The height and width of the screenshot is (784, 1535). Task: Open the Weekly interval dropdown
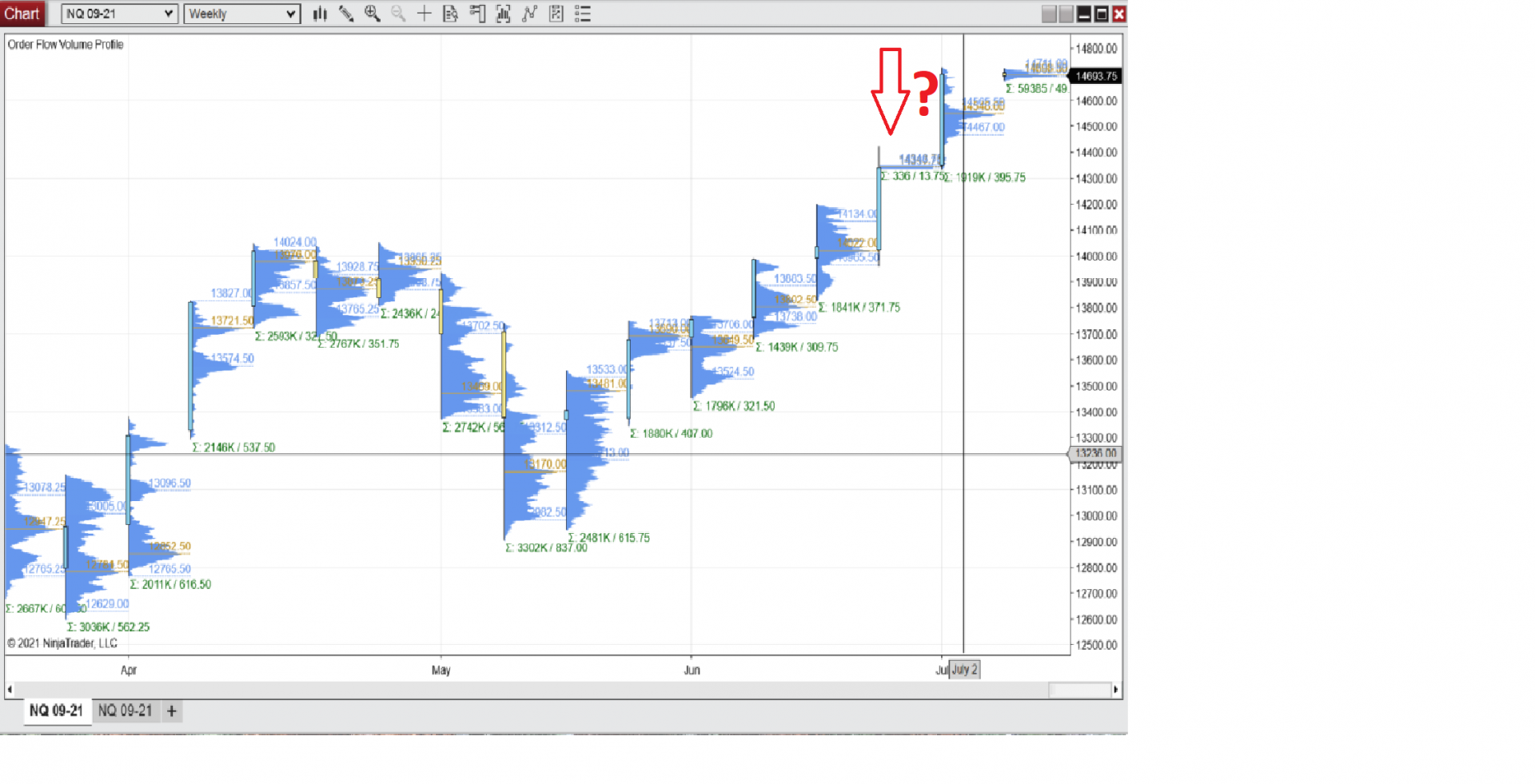[x=242, y=14]
